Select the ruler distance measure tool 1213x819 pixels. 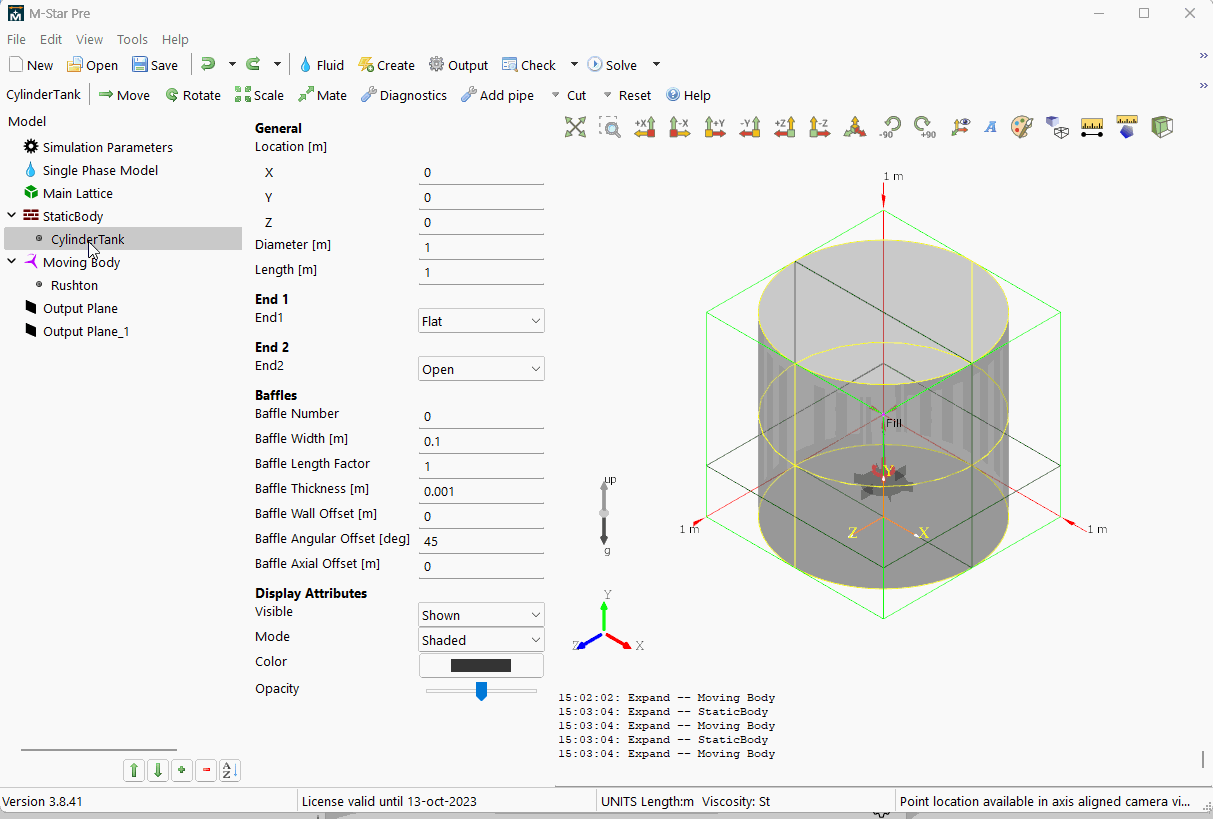1092,127
